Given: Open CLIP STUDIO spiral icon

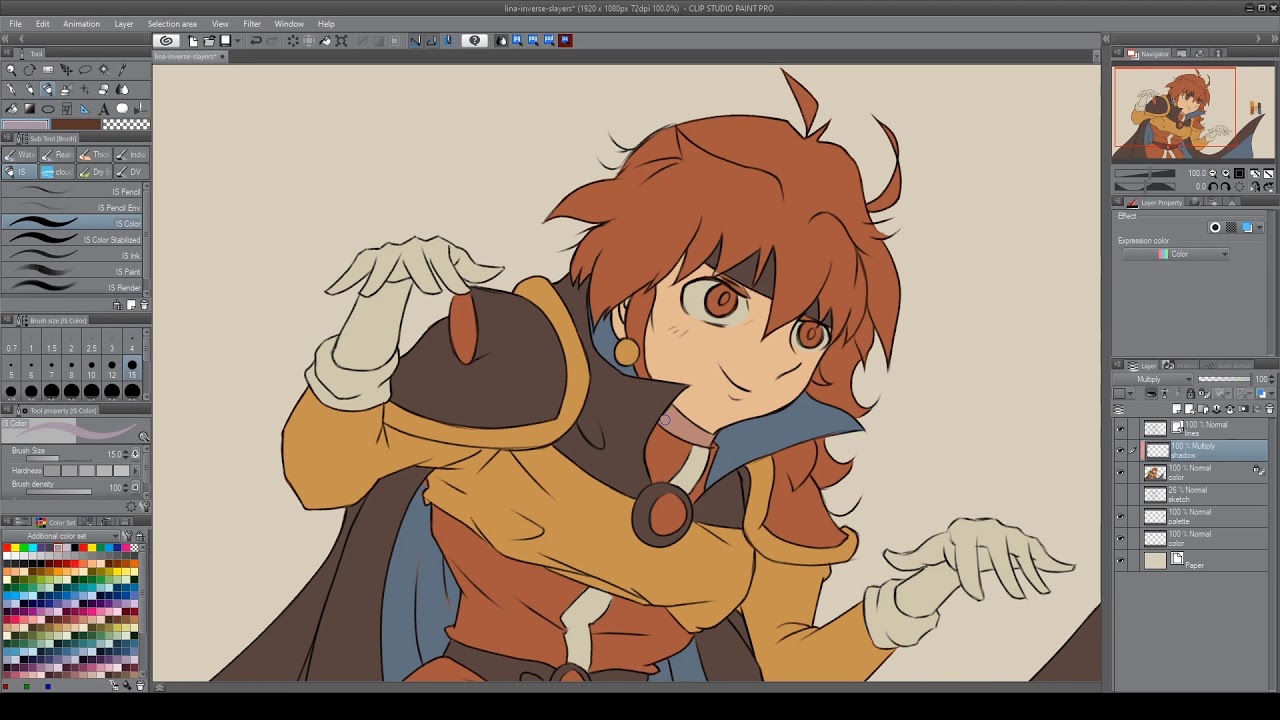Looking at the screenshot, I should point(165,41).
